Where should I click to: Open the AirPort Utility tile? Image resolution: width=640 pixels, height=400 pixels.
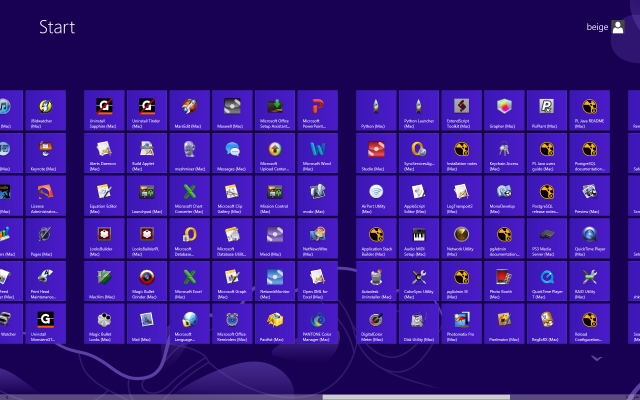pyautogui.click(x=376, y=196)
